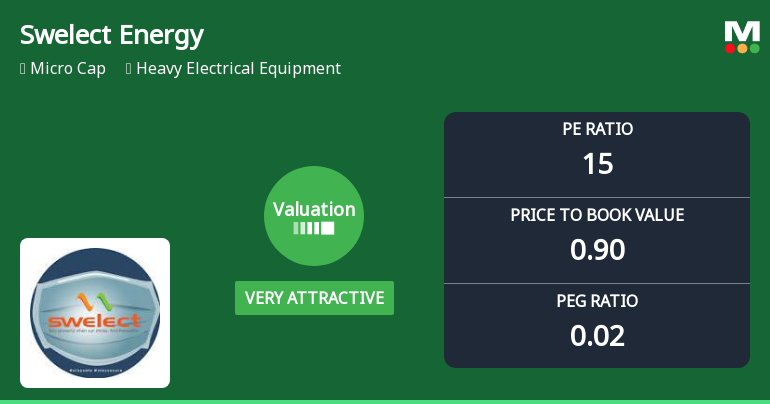The width and height of the screenshot is (770, 404).
Task: Select the Micro Cap label
Action: 68,69
